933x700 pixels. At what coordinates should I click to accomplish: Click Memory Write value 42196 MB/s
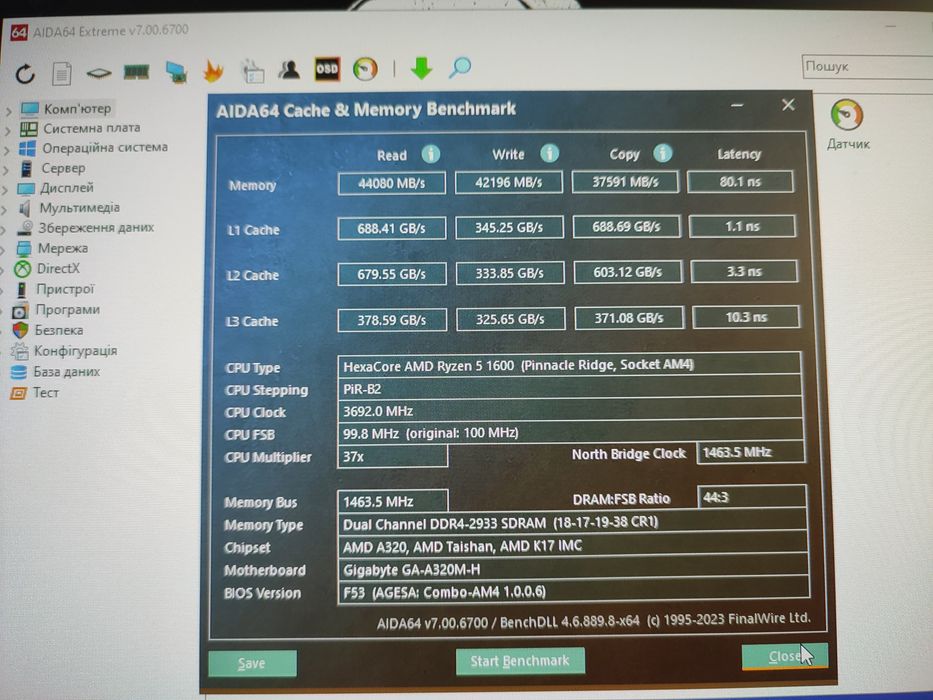point(509,182)
